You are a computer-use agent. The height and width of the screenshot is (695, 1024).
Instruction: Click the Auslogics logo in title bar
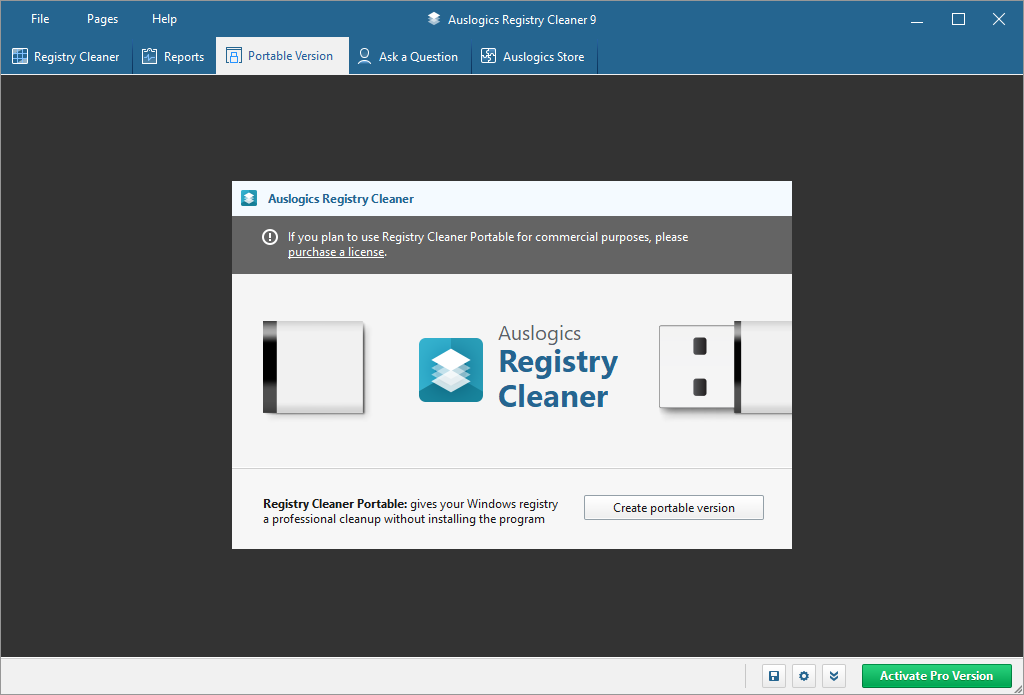(x=434, y=19)
